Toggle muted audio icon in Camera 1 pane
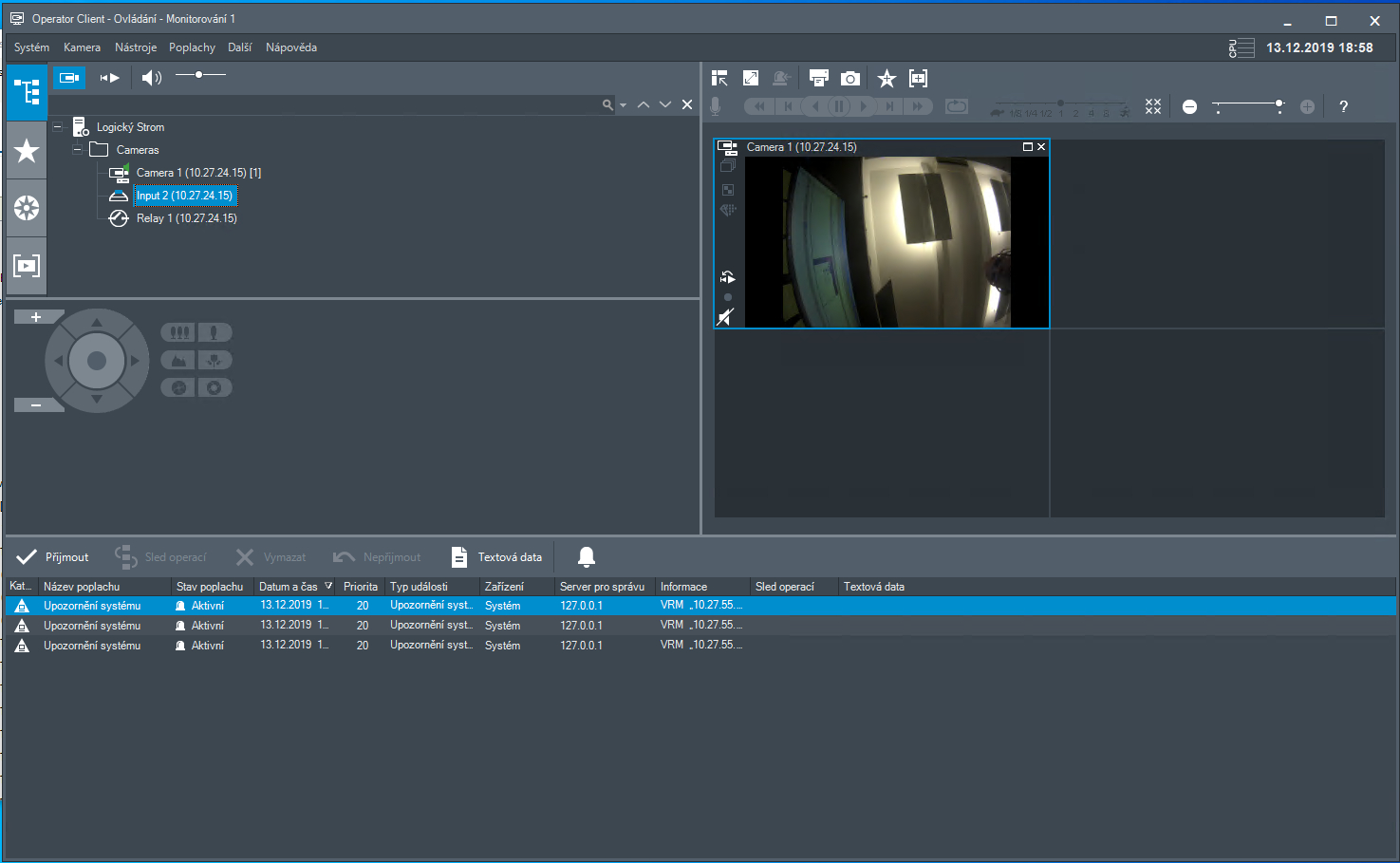Viewport: 1400px width, 863px height. coord(726,317)
